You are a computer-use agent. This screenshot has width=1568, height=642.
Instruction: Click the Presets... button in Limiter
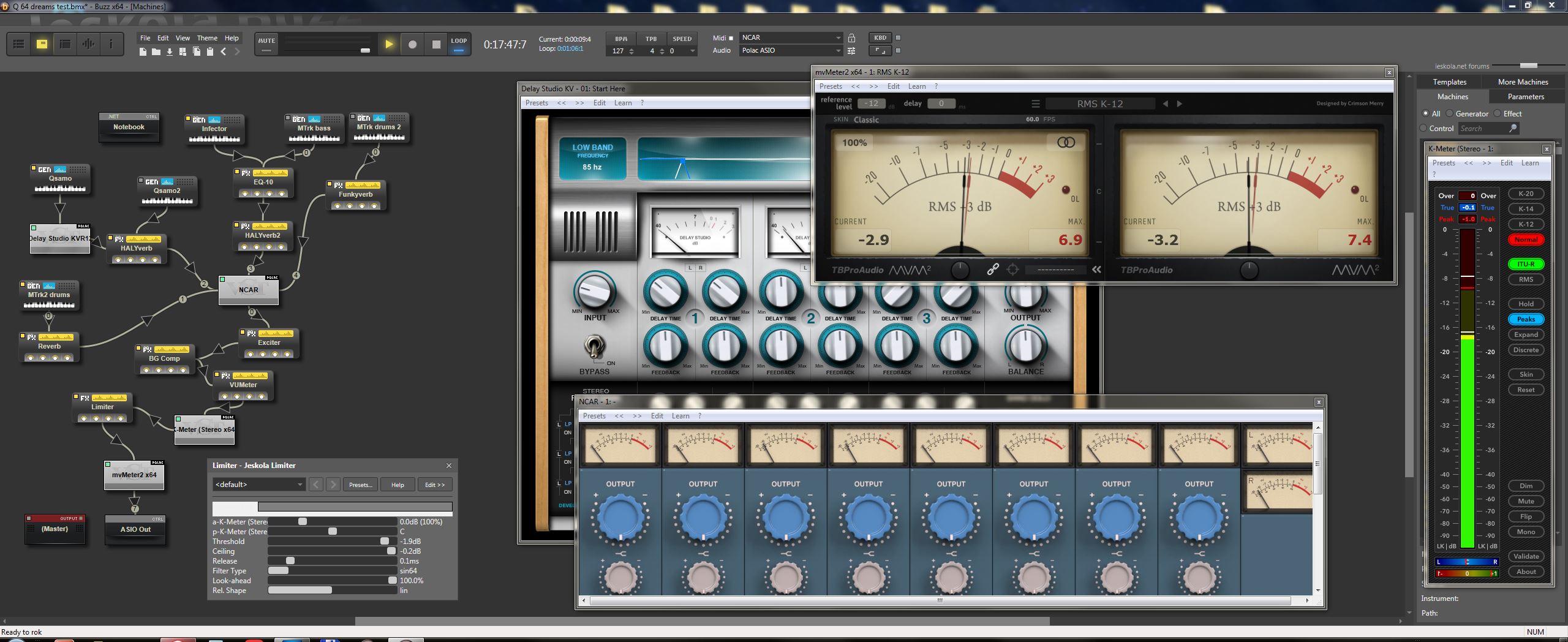(361, 485)
